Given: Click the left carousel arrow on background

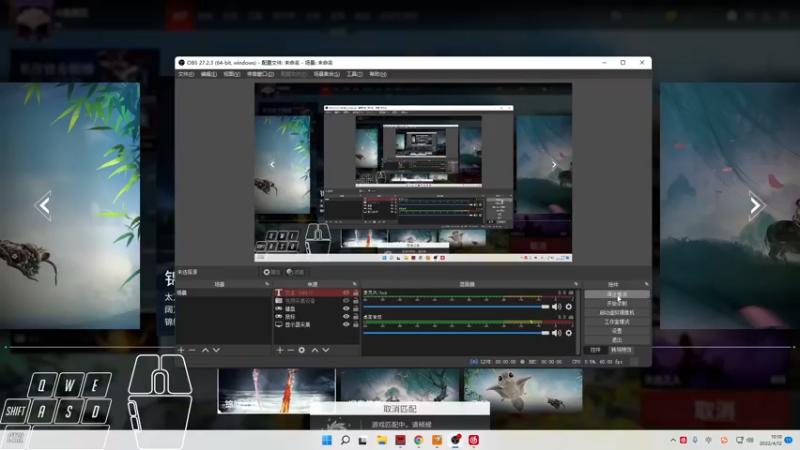Looking at the screenshot, I should [x=43, y=206].
